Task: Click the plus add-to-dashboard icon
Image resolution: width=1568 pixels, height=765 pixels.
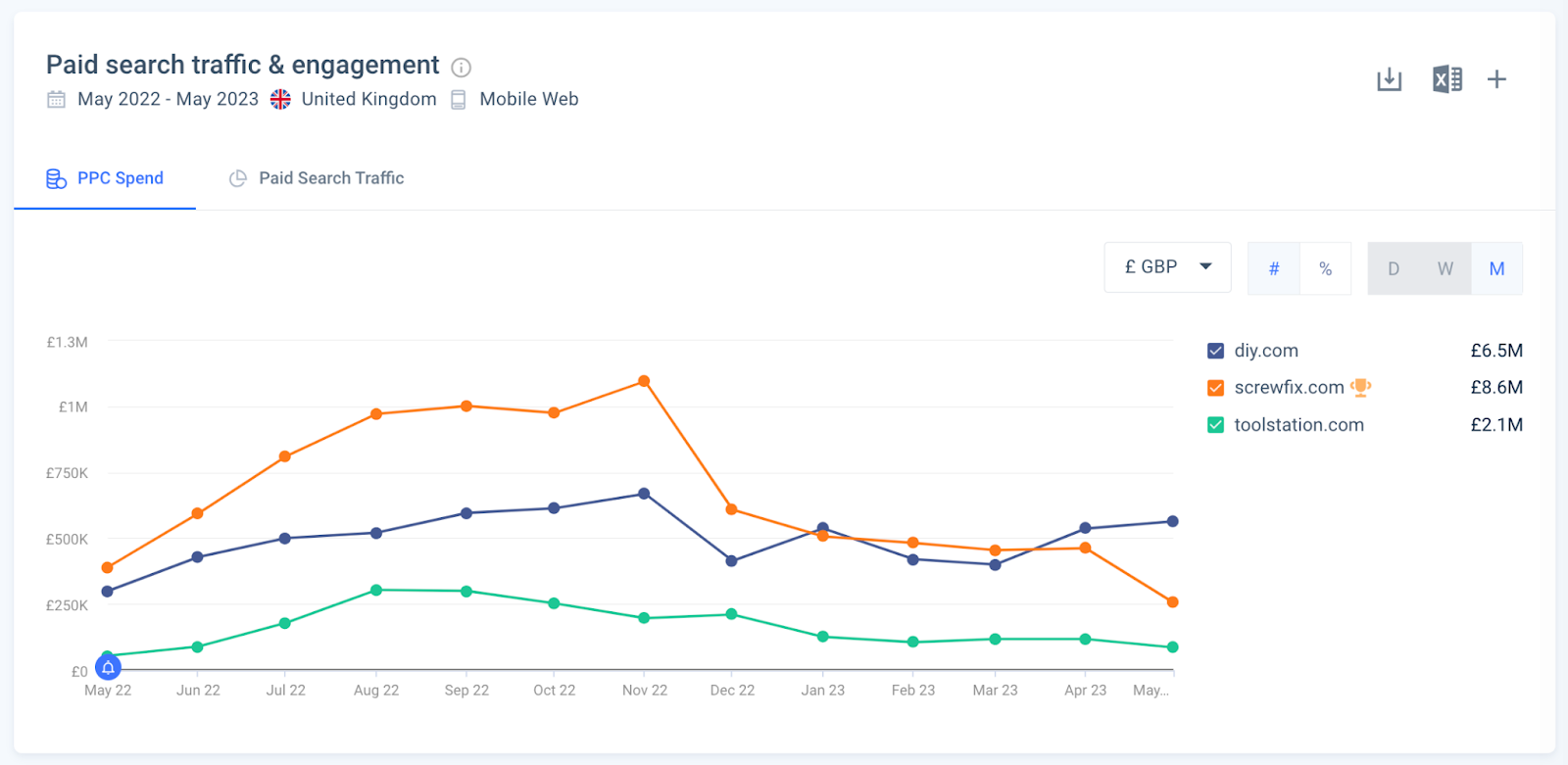Action: click(1496, 79)
